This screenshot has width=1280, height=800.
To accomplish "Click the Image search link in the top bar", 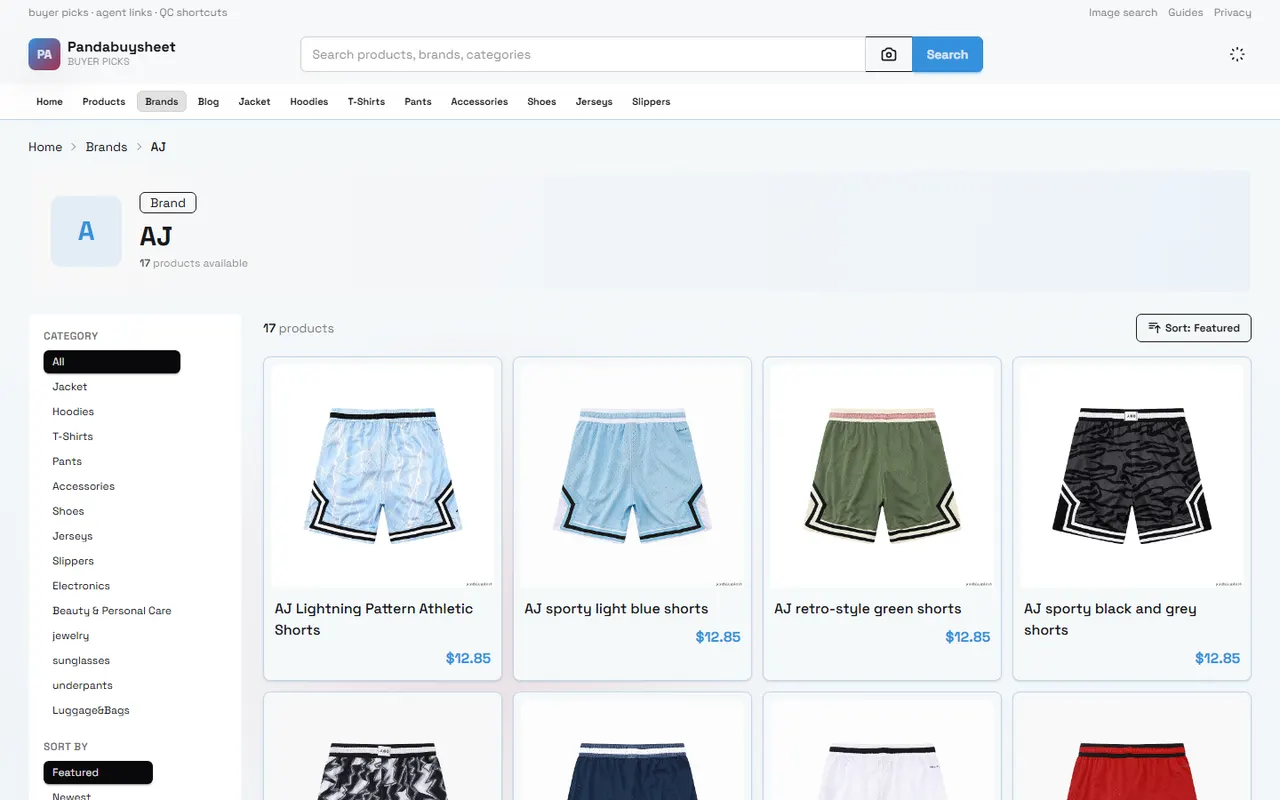I will tap(1123, 13).
